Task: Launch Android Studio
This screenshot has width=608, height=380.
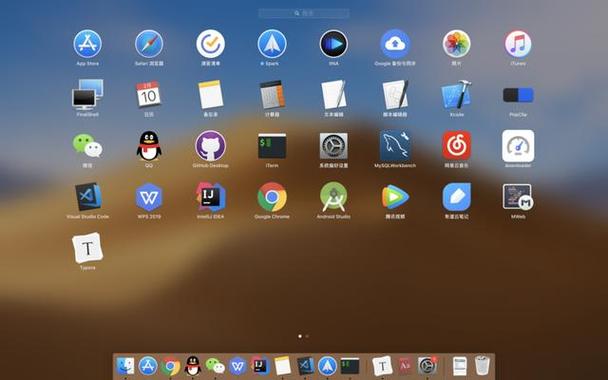Action: click(x=333, y=197)
